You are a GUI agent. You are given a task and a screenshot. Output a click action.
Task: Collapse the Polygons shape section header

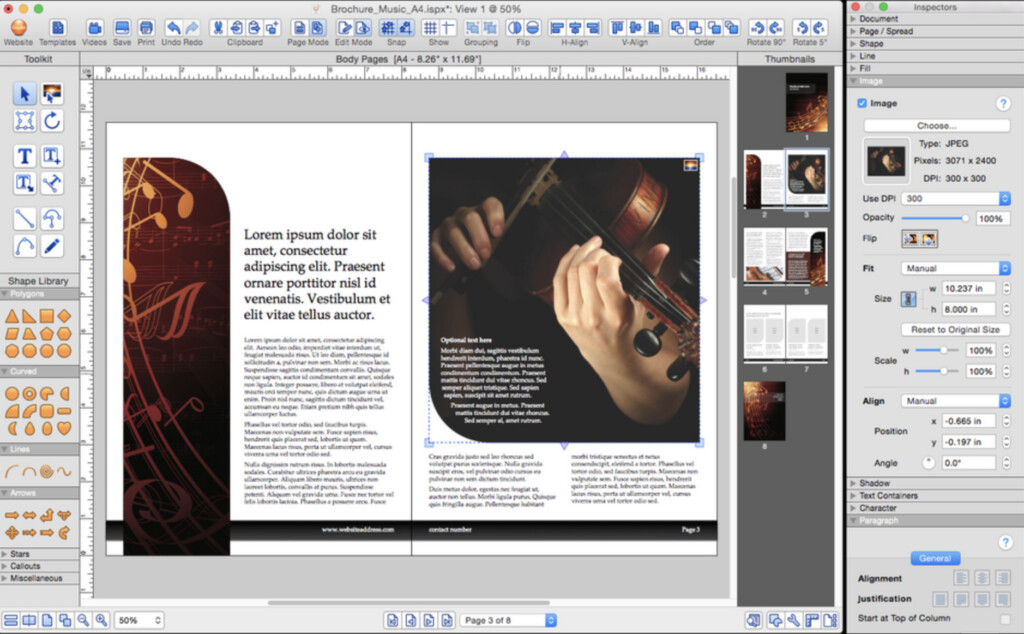(x=40, y=294)
